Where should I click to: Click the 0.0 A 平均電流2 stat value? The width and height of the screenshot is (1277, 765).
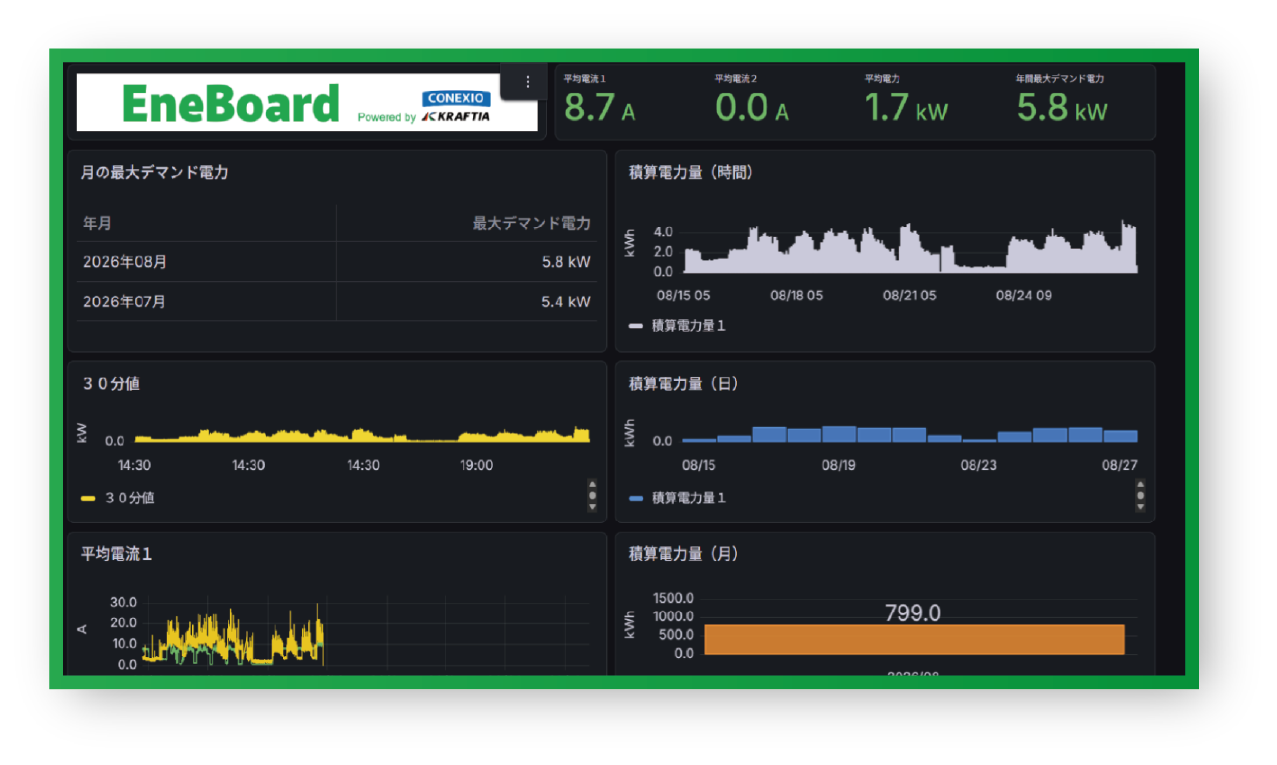coord(752,107)
